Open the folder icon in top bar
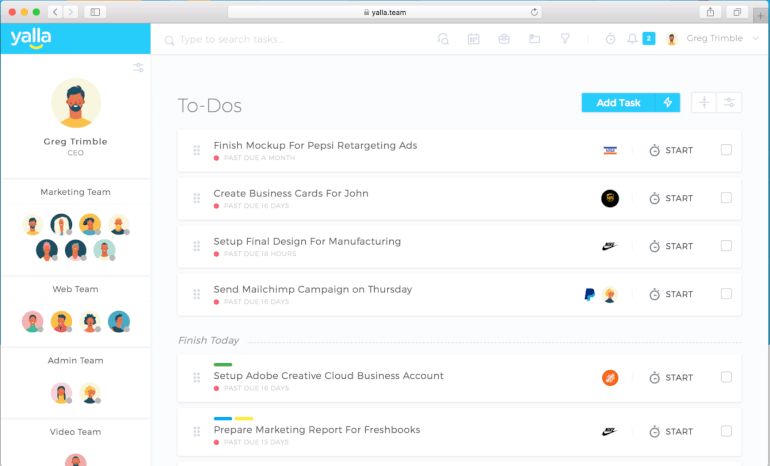 (x=534, y=39)
